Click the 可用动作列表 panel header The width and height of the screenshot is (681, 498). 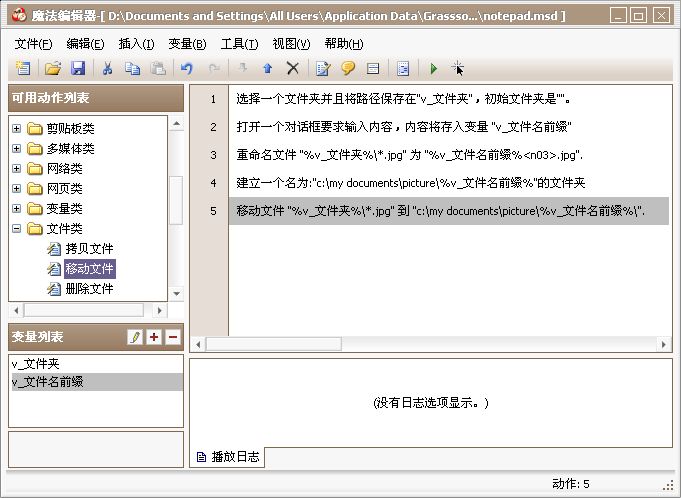96,98
